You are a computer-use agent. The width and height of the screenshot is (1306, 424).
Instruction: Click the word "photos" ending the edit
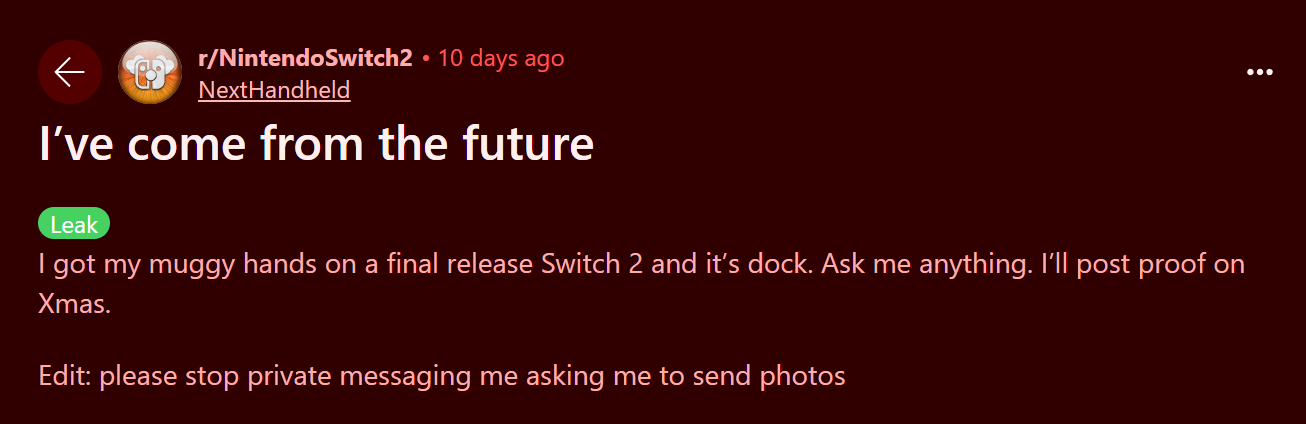click(x=803, y=377)
